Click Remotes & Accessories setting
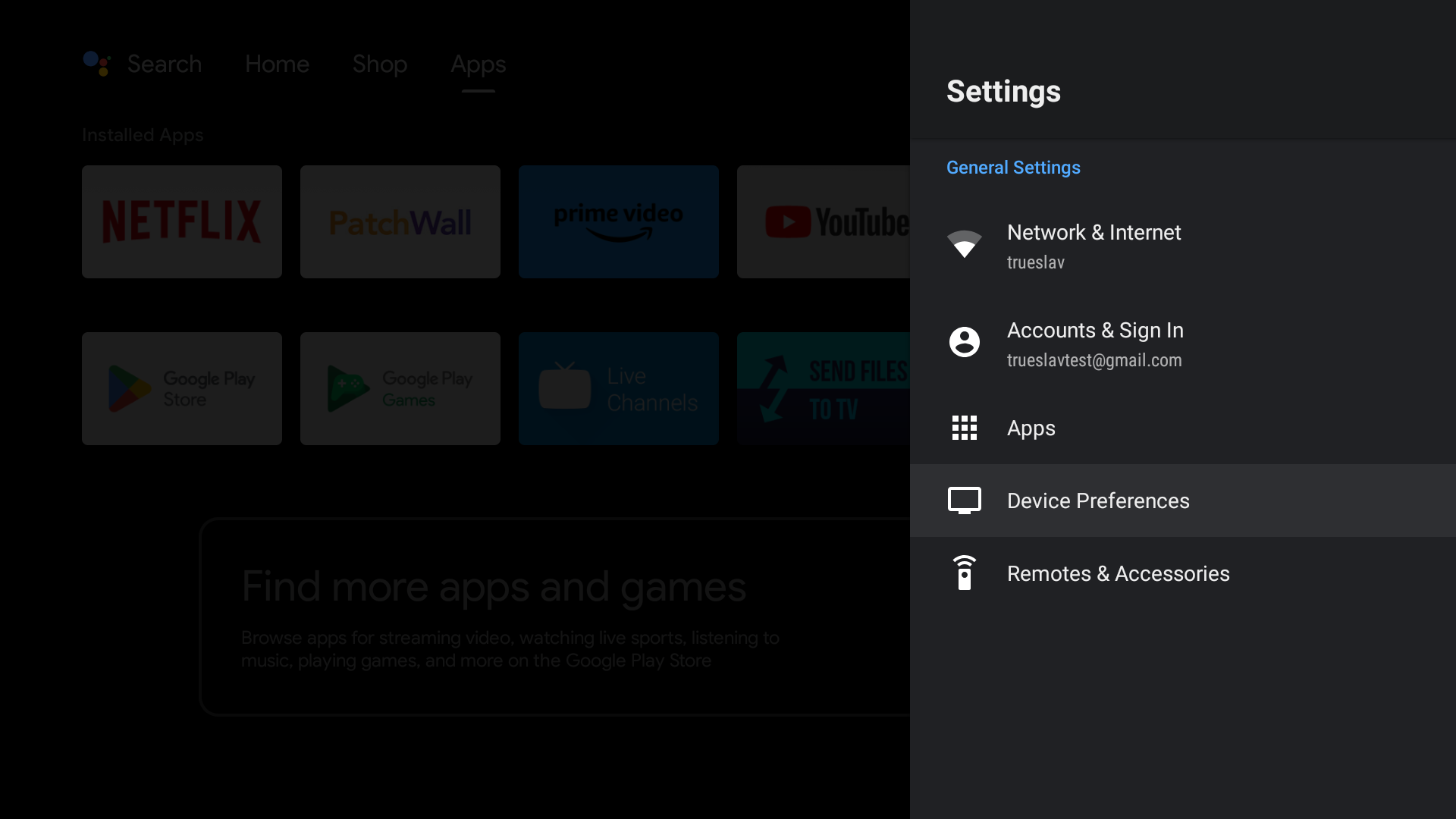Image resolution: width=1456 pixels, height=819 pixels. [x=1183, y=573]
